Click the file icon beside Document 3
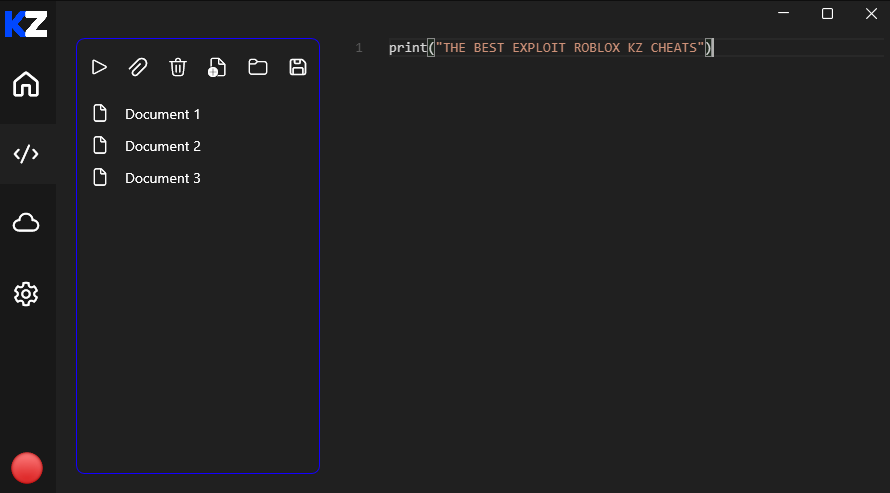 click(100, 177)
